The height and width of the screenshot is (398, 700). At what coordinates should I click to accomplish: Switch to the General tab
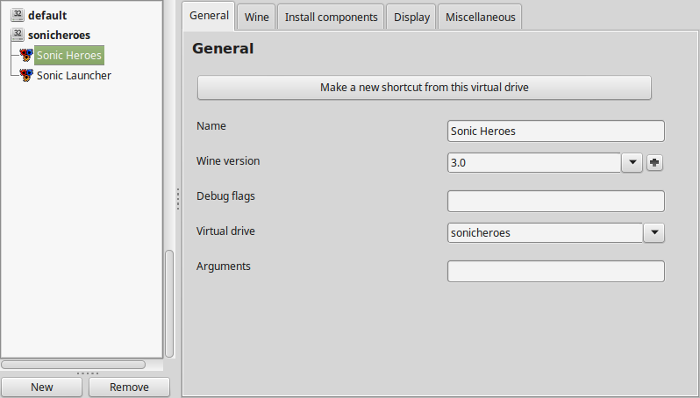tap(209, 16)
